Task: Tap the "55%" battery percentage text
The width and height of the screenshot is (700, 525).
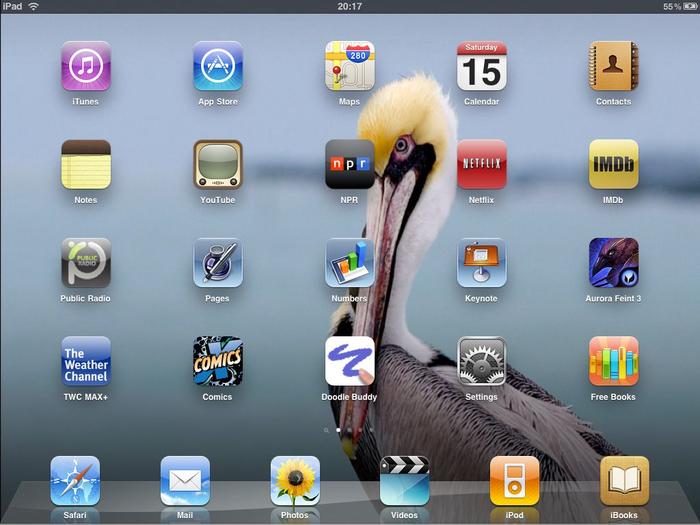Action: pyautogui.click(x=672, y=7)
